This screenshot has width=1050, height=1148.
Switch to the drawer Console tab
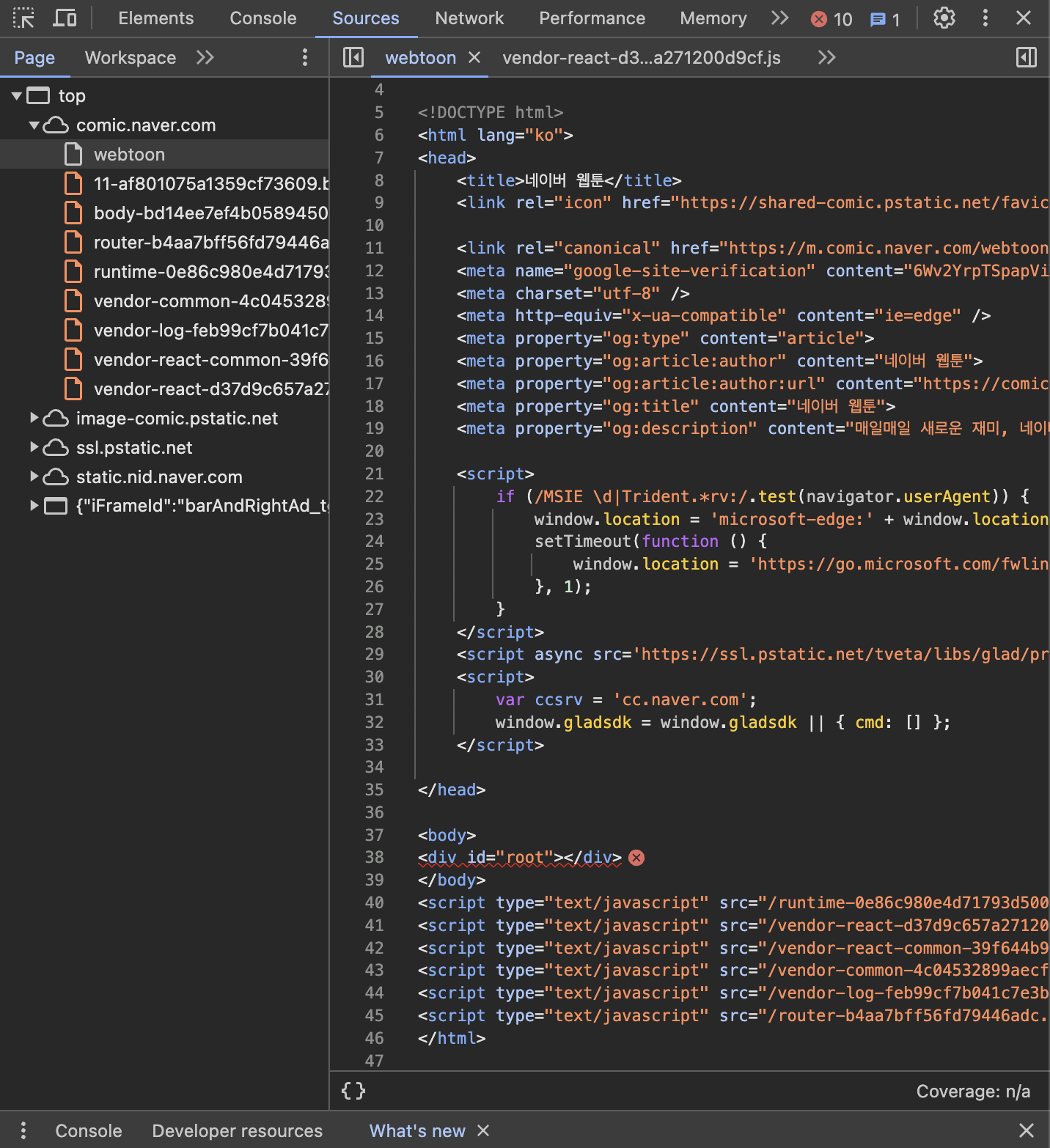pyautogui.click(x=89, y=1130)
